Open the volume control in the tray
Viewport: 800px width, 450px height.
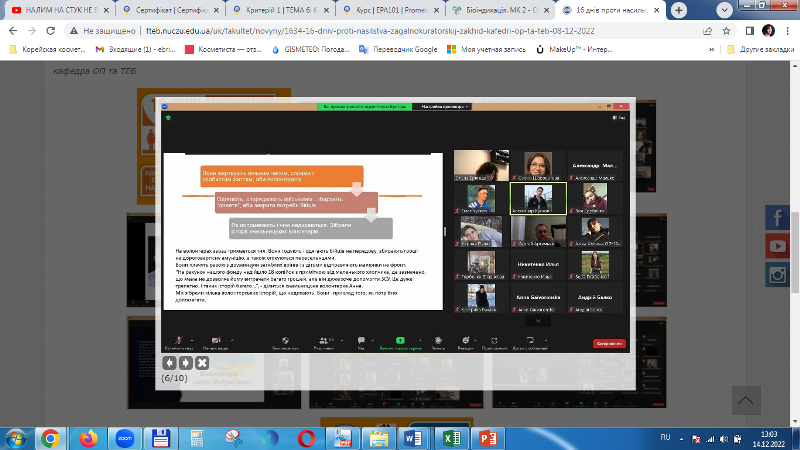[x=724, y=439]
